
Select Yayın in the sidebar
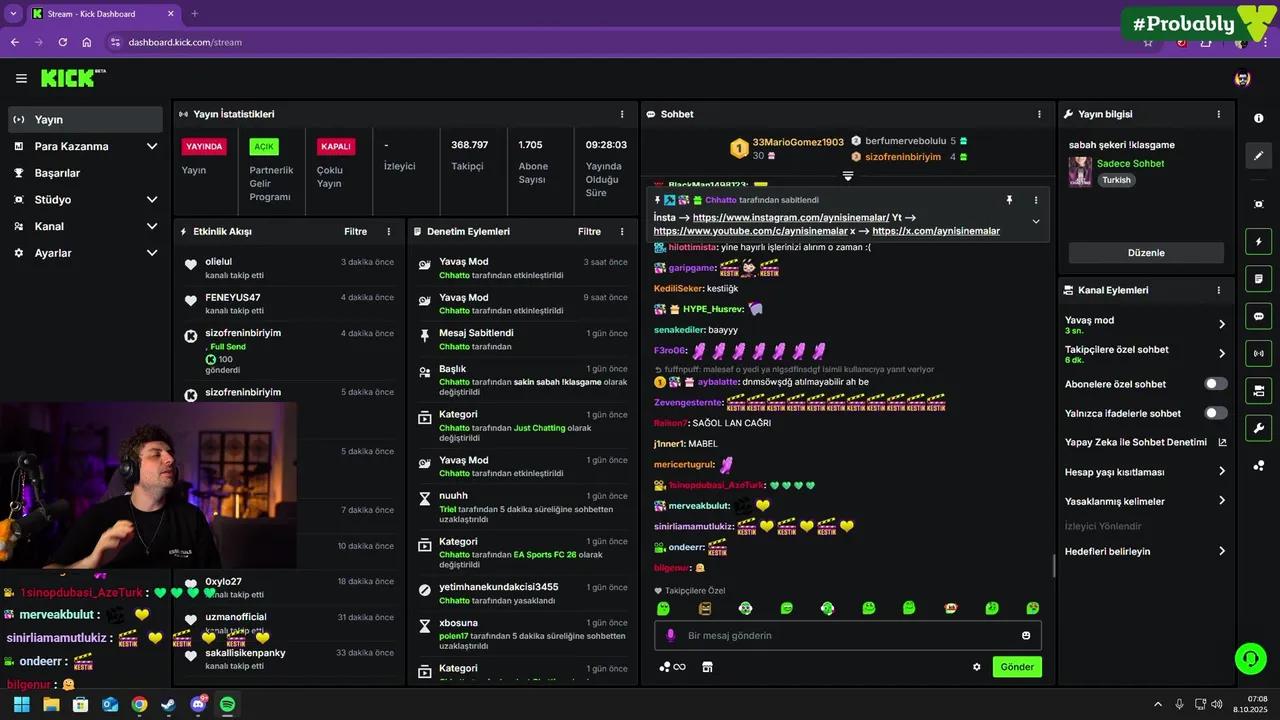pyautogui.click(x=85, y=119)
